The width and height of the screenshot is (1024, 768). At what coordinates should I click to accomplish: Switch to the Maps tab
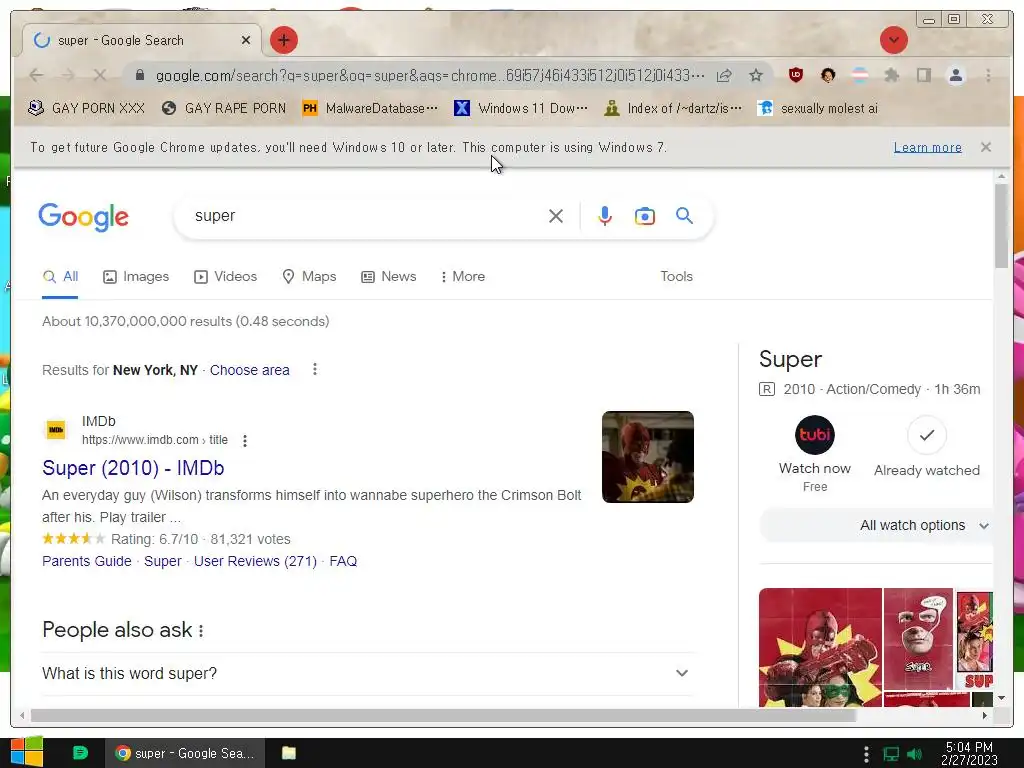tap(309, 277)
